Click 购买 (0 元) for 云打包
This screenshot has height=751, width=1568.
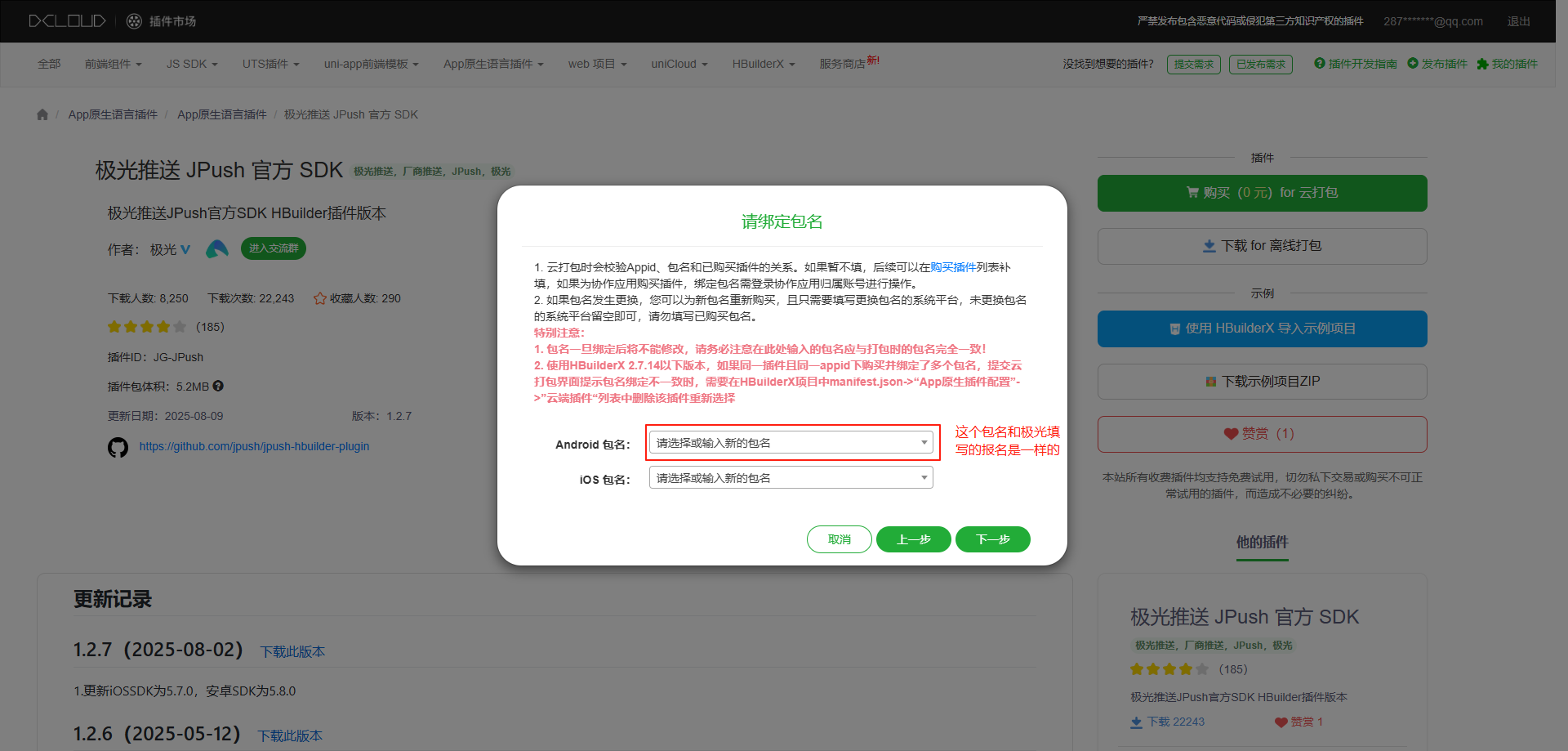pyautogui.click(x=1262, y=193)
